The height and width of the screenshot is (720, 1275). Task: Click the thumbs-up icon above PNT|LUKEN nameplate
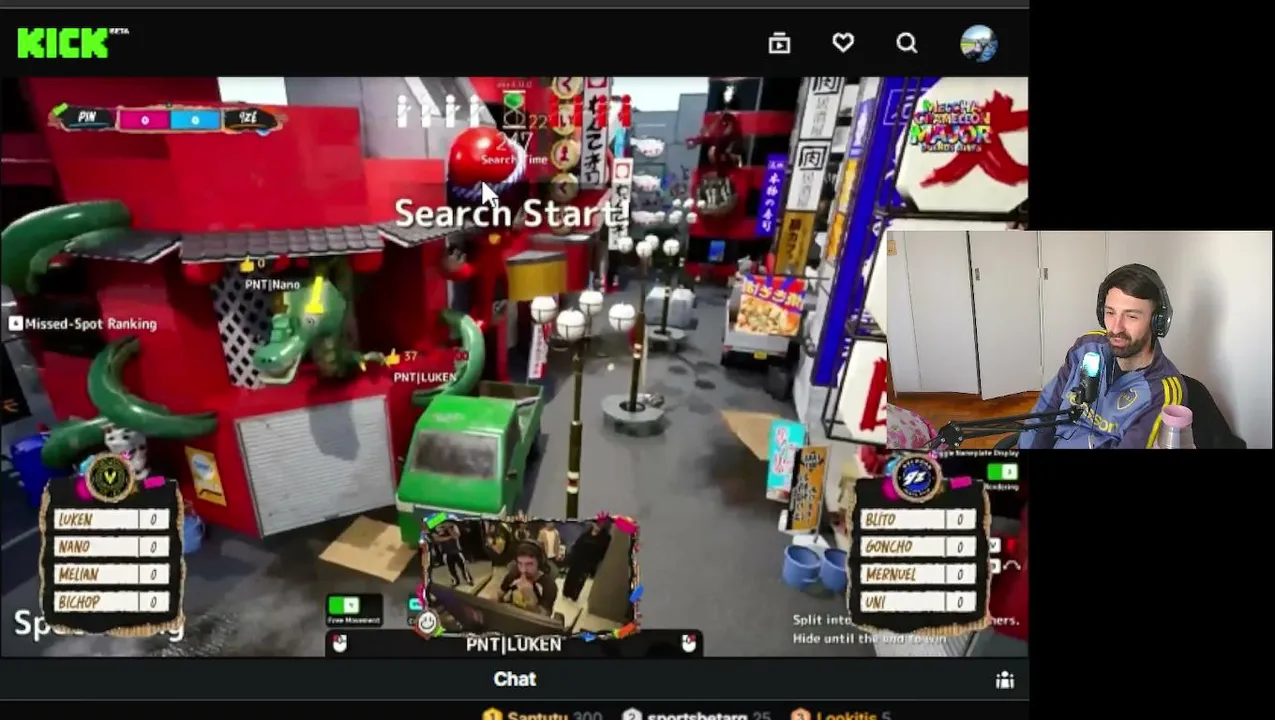(392, 356)
